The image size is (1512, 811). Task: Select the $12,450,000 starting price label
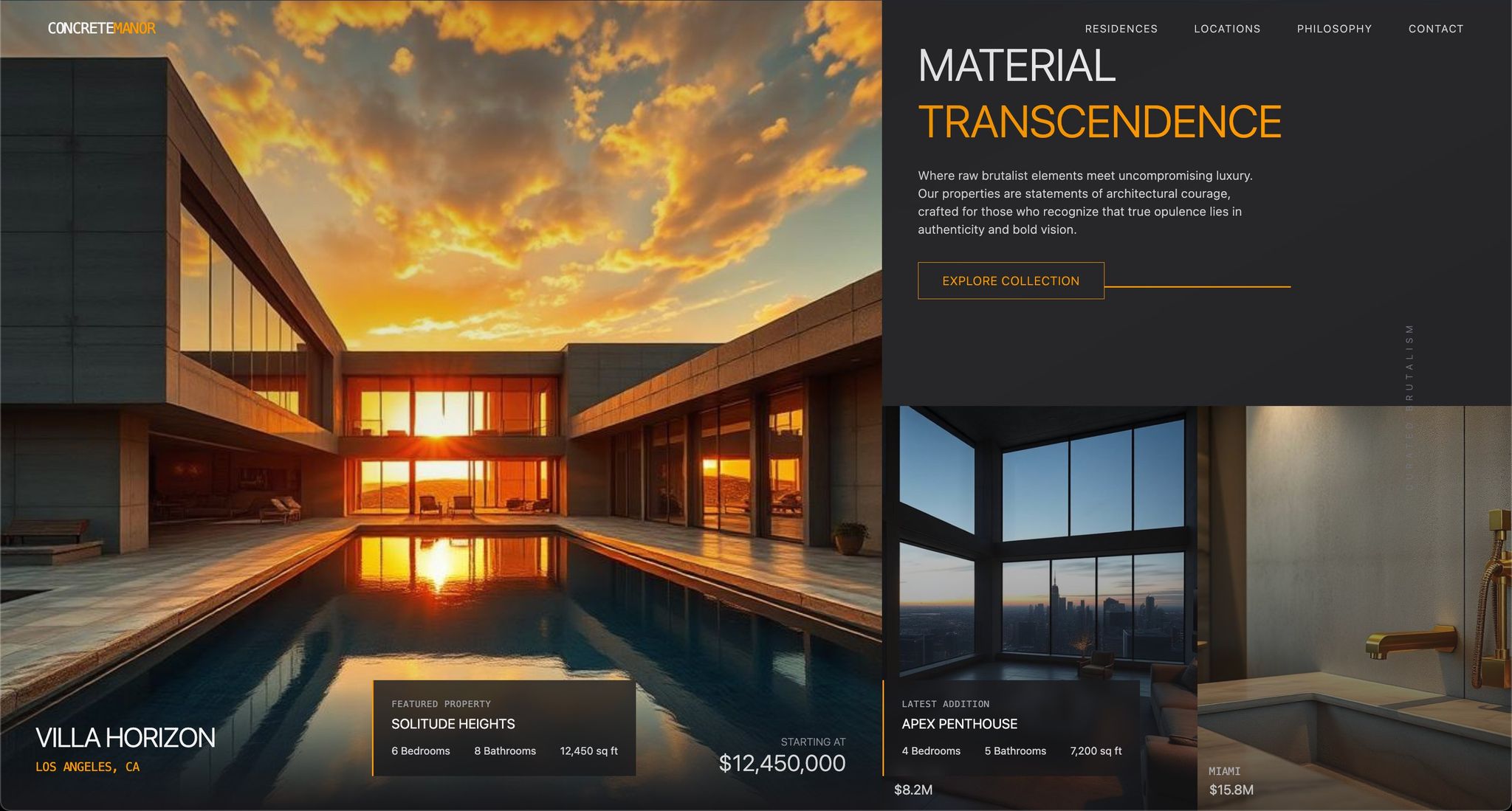tap(783, 763)
